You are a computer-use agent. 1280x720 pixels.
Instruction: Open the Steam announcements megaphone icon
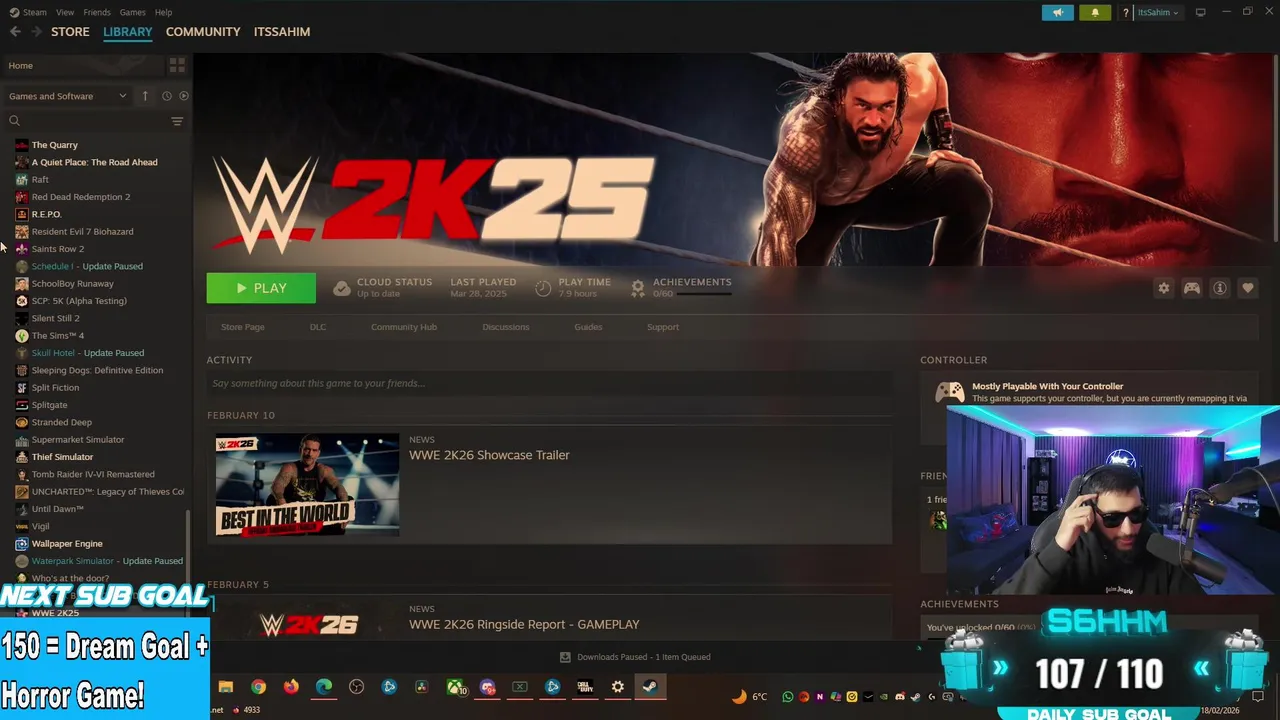tap(1057, 13)
